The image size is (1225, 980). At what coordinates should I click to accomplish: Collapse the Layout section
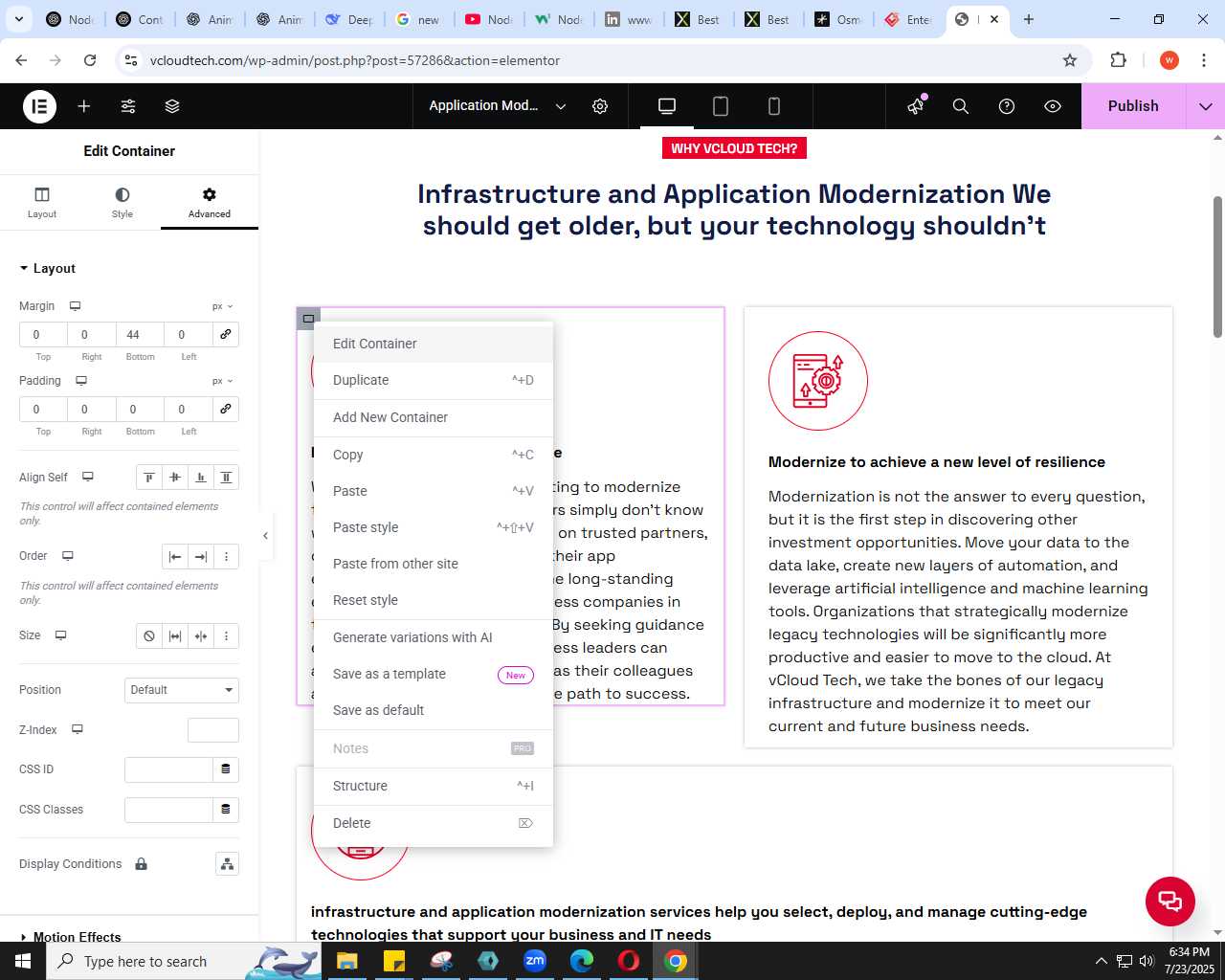coord(47,269)
